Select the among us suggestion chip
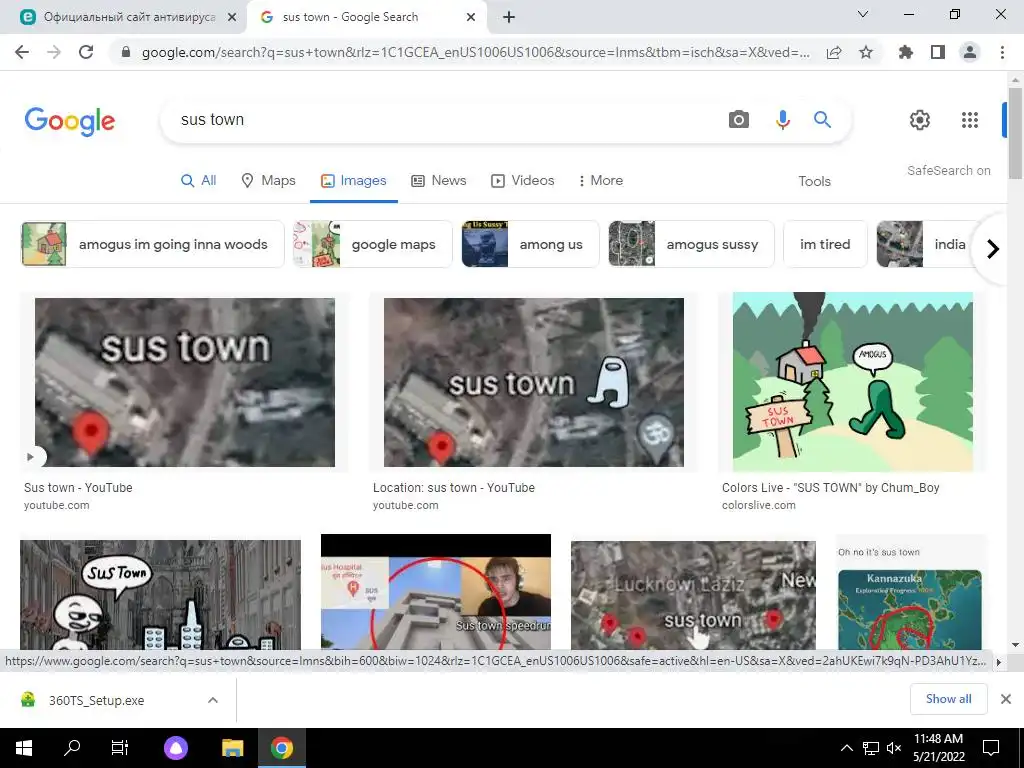This screenshot has width=1024, height=768. [530, 244]
